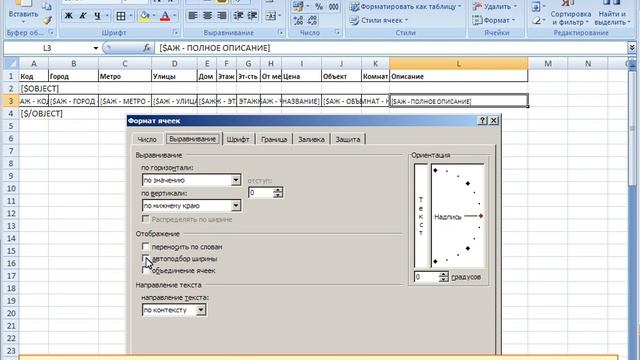640x360 pixels.
Task: Open the Name Box dropdown arrow
Action: 96,48
